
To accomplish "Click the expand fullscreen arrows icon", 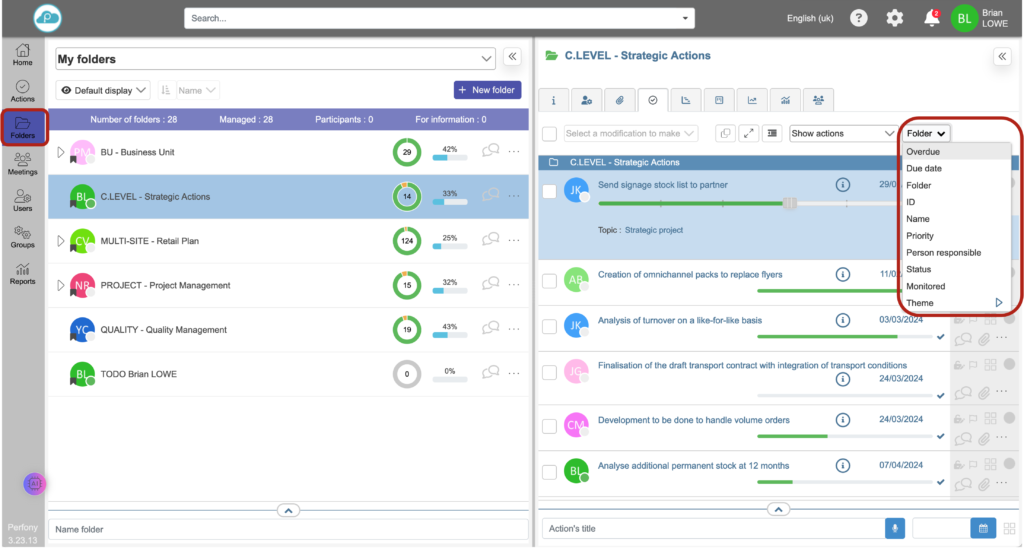I will tap(749, 133).
